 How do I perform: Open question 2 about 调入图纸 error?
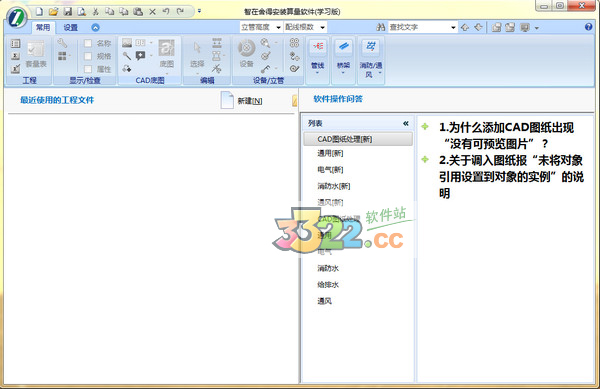(x=511, y=176)
